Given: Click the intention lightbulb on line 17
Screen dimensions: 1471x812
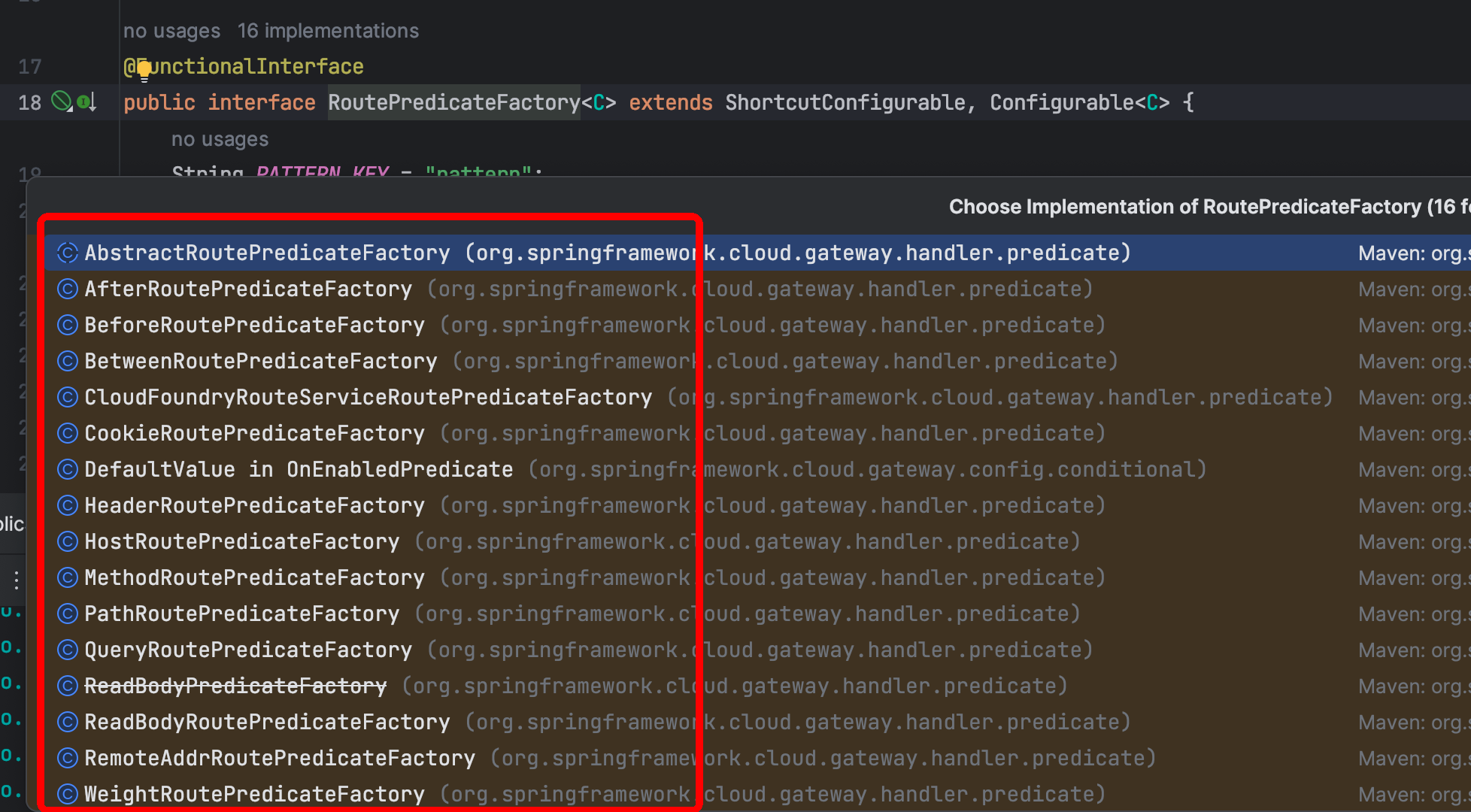Looking at the screenshot, I should (x=144, y=71).
